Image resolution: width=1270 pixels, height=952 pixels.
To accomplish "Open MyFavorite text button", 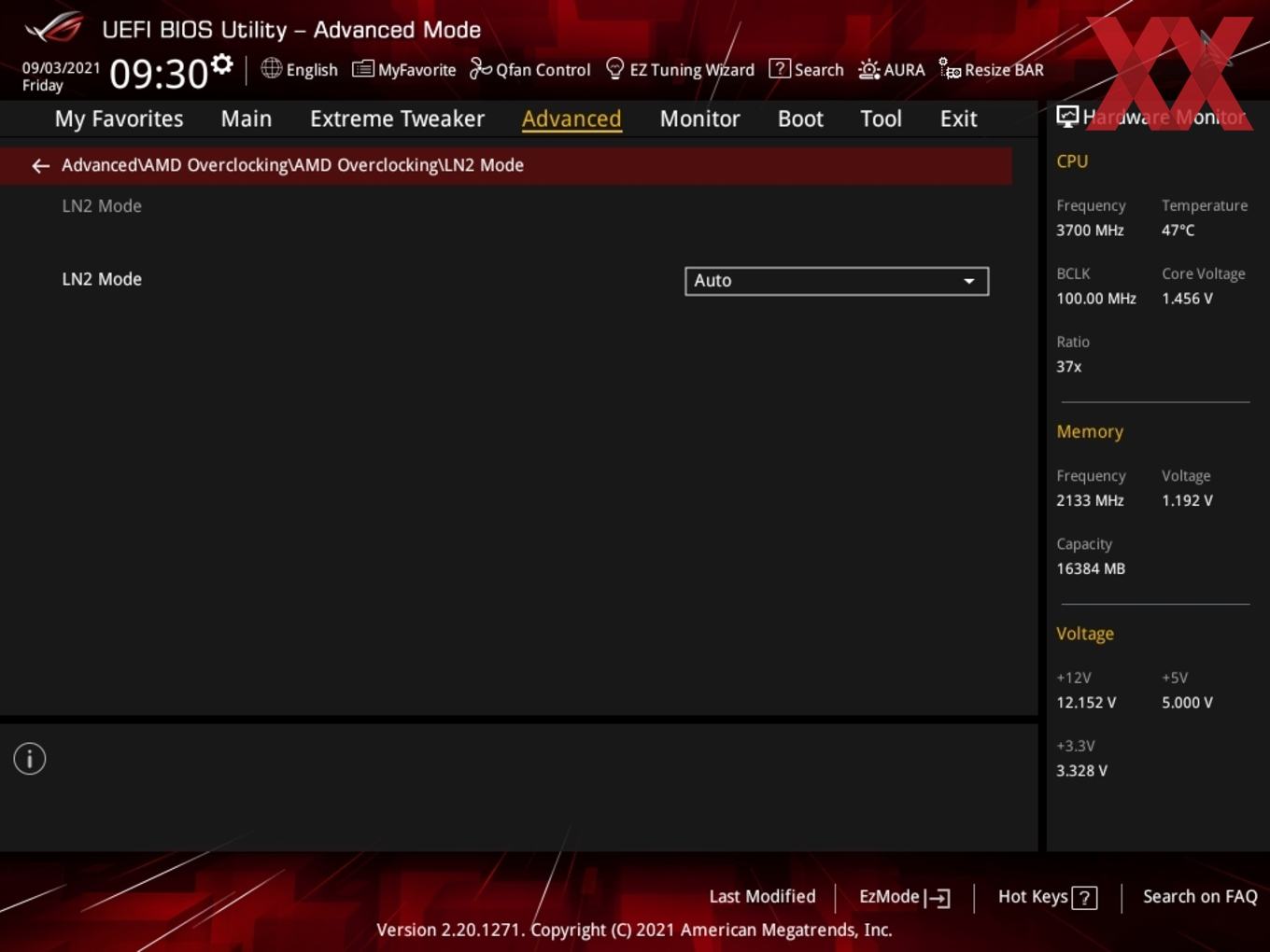I will 416,70.
